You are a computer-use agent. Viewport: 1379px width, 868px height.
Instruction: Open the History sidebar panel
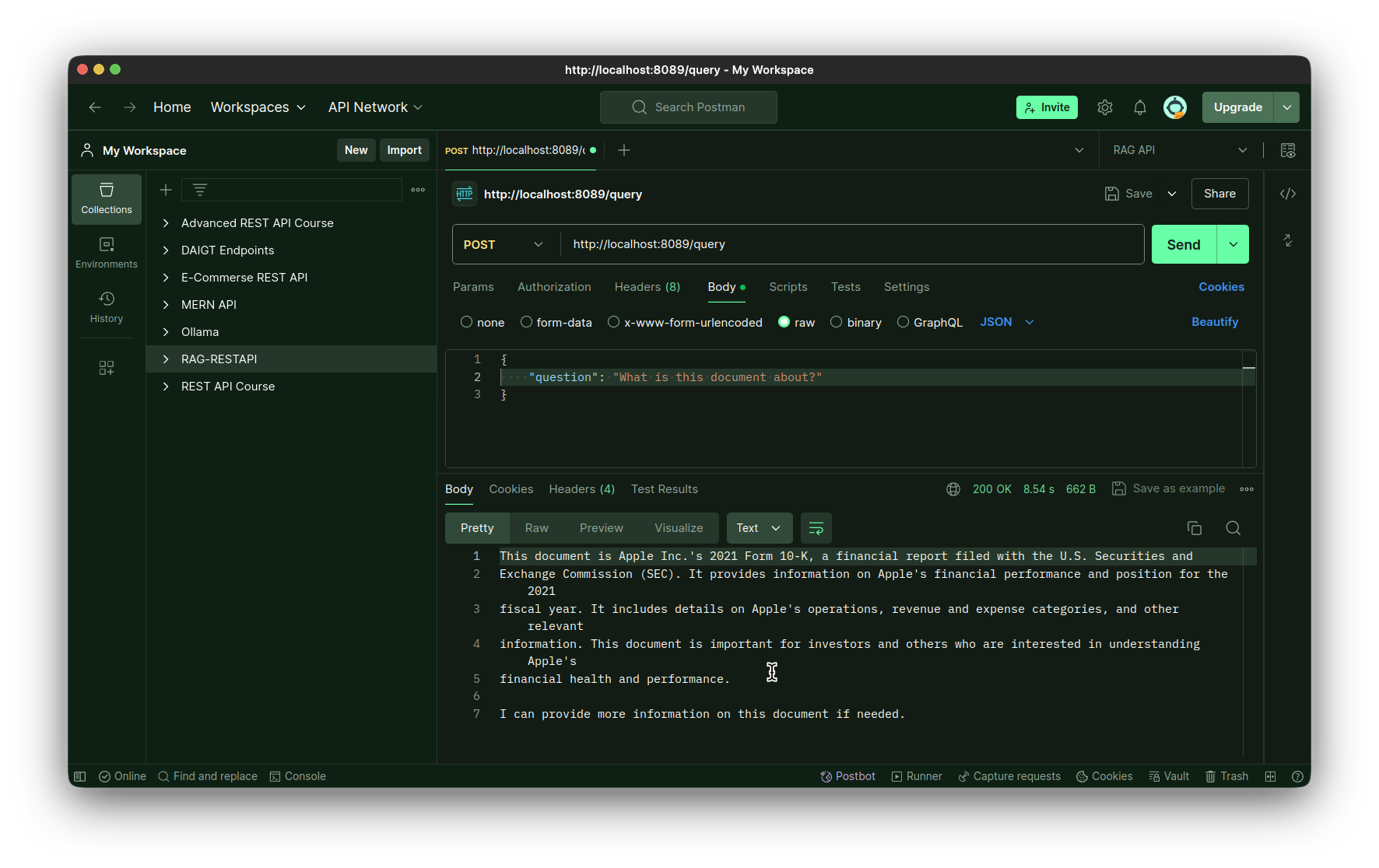(107, 308)
